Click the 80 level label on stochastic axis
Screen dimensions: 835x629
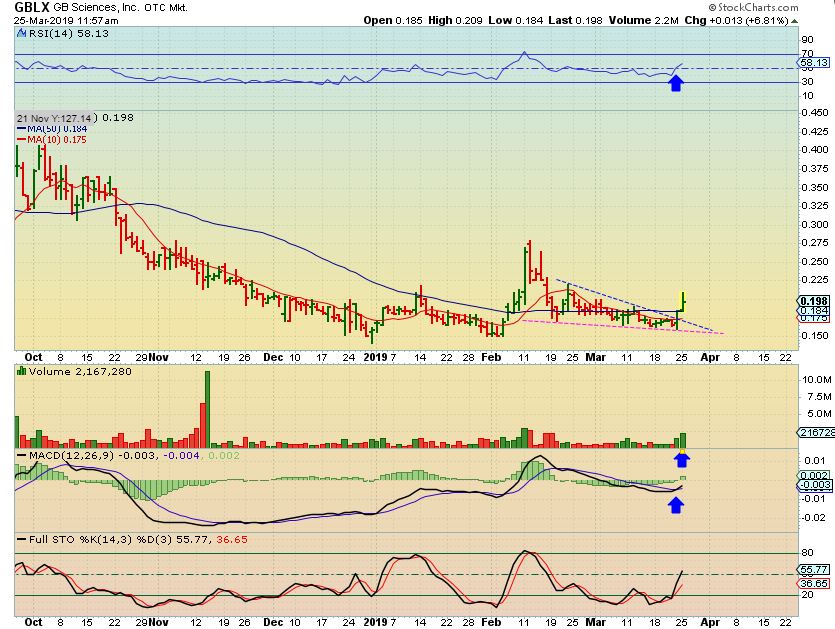[x=807, y=553]
